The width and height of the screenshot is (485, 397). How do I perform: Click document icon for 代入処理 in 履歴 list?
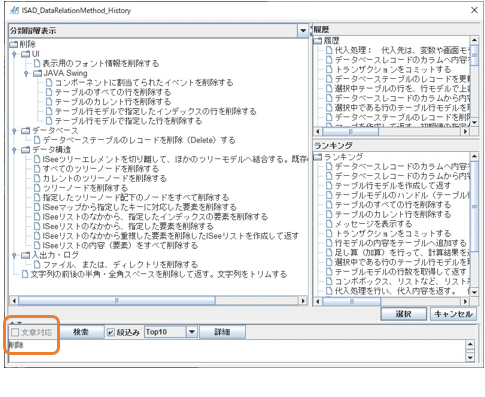coord(329,50)
